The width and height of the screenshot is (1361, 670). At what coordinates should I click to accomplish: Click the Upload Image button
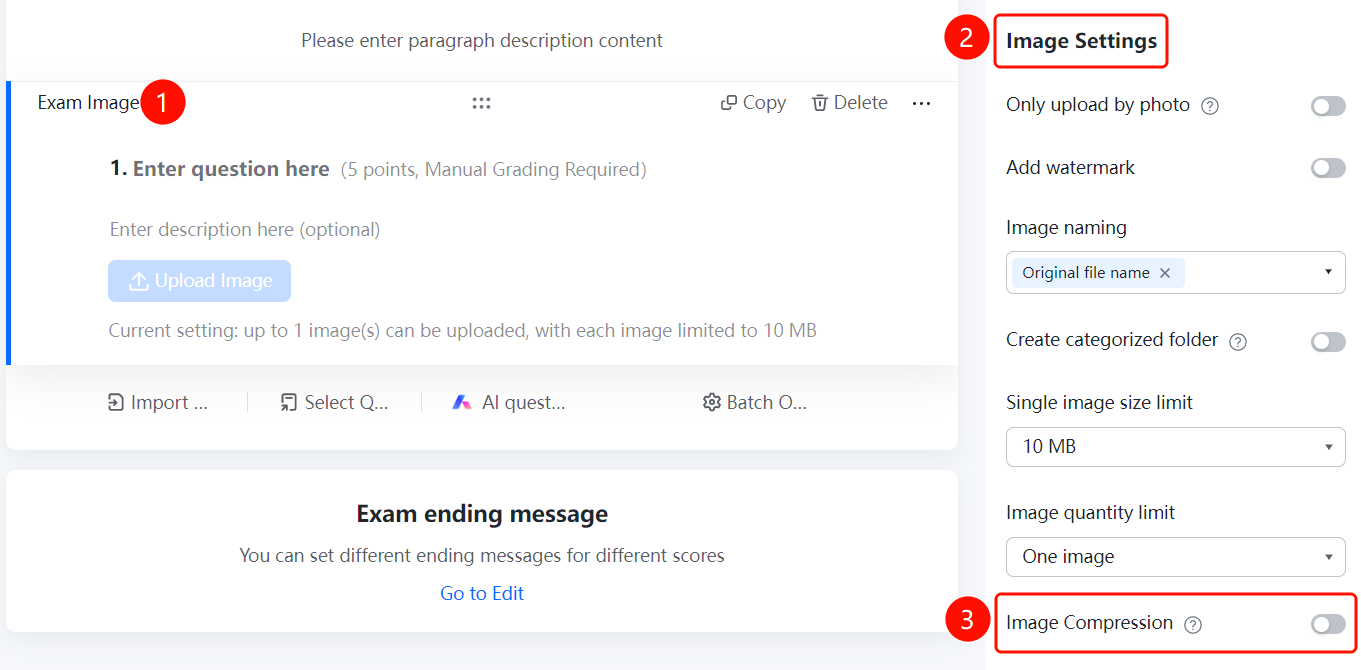pyautogui.click(x=199, y=281)
